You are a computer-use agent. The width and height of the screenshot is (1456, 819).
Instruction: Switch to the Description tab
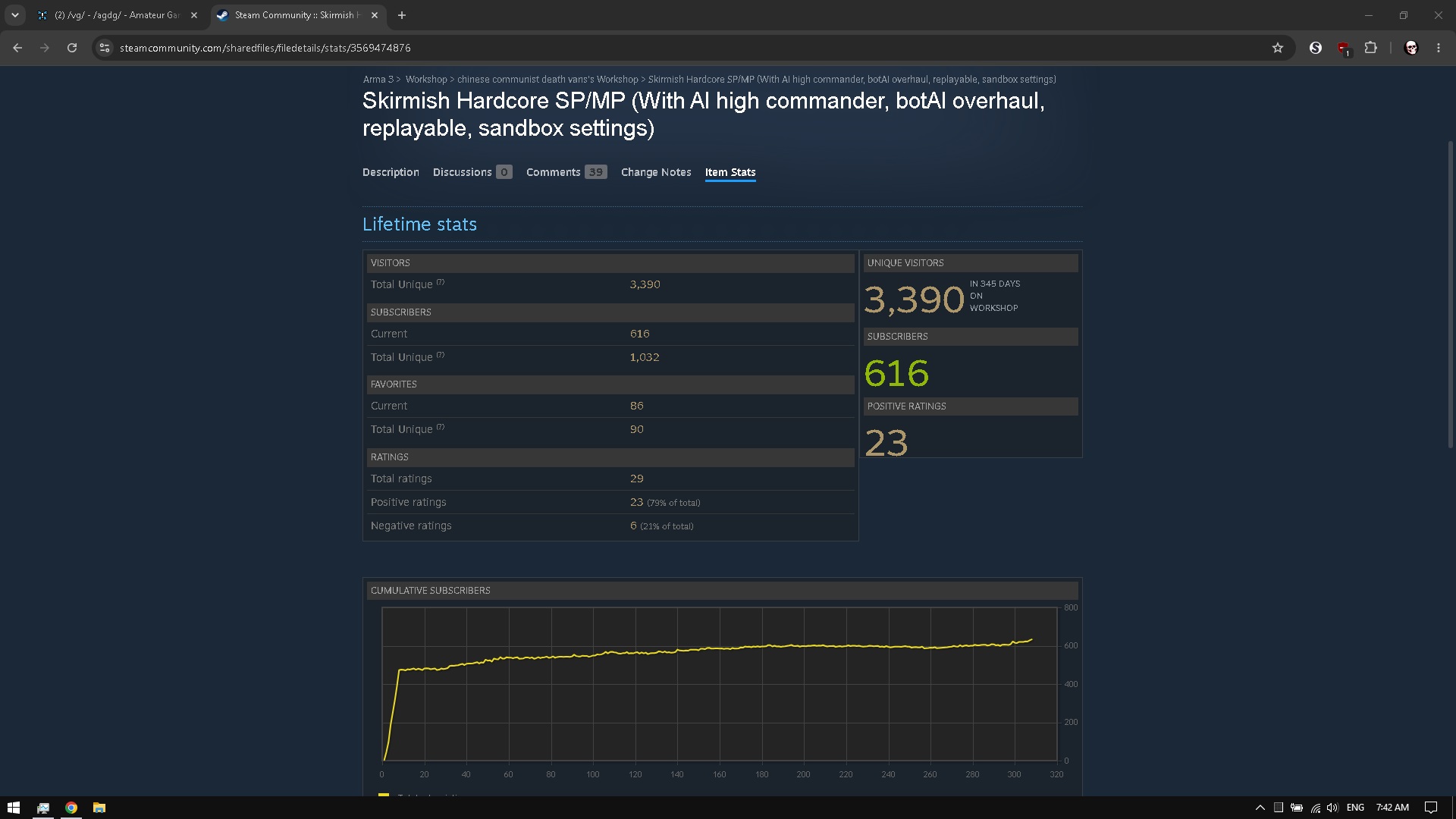[x=391, y=172]
